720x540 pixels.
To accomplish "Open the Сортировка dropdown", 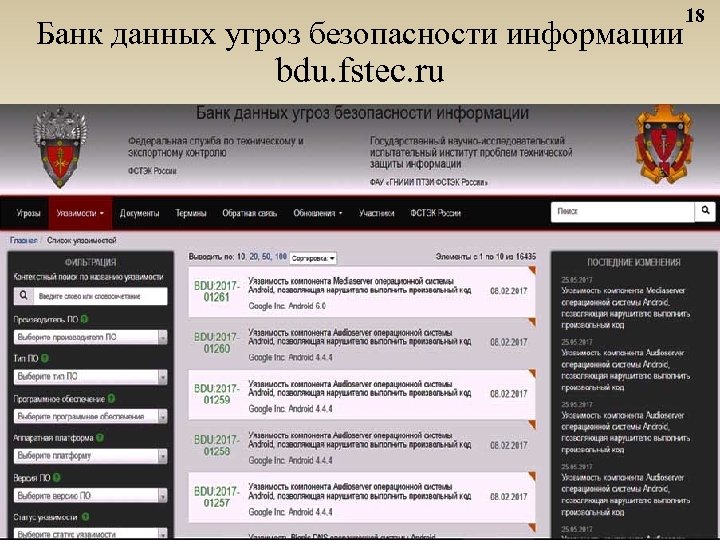I will [313, 259].
